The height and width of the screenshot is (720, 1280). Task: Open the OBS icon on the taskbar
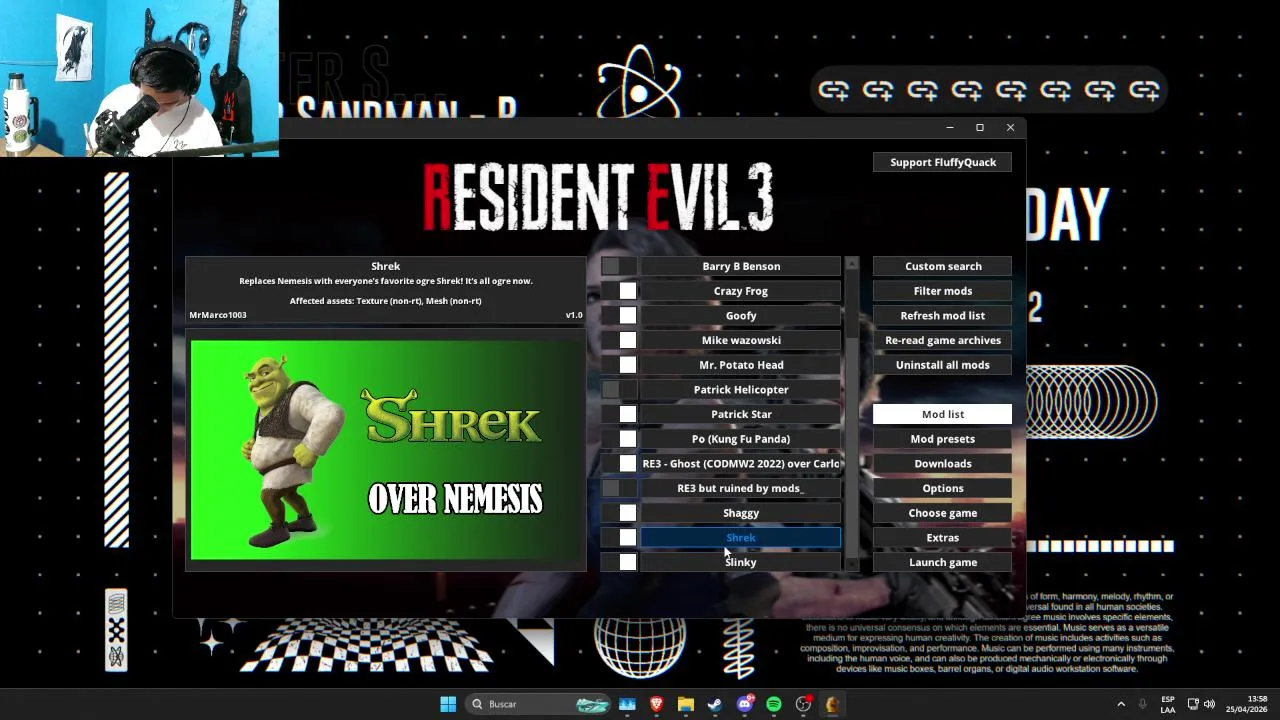coord(803,704)
